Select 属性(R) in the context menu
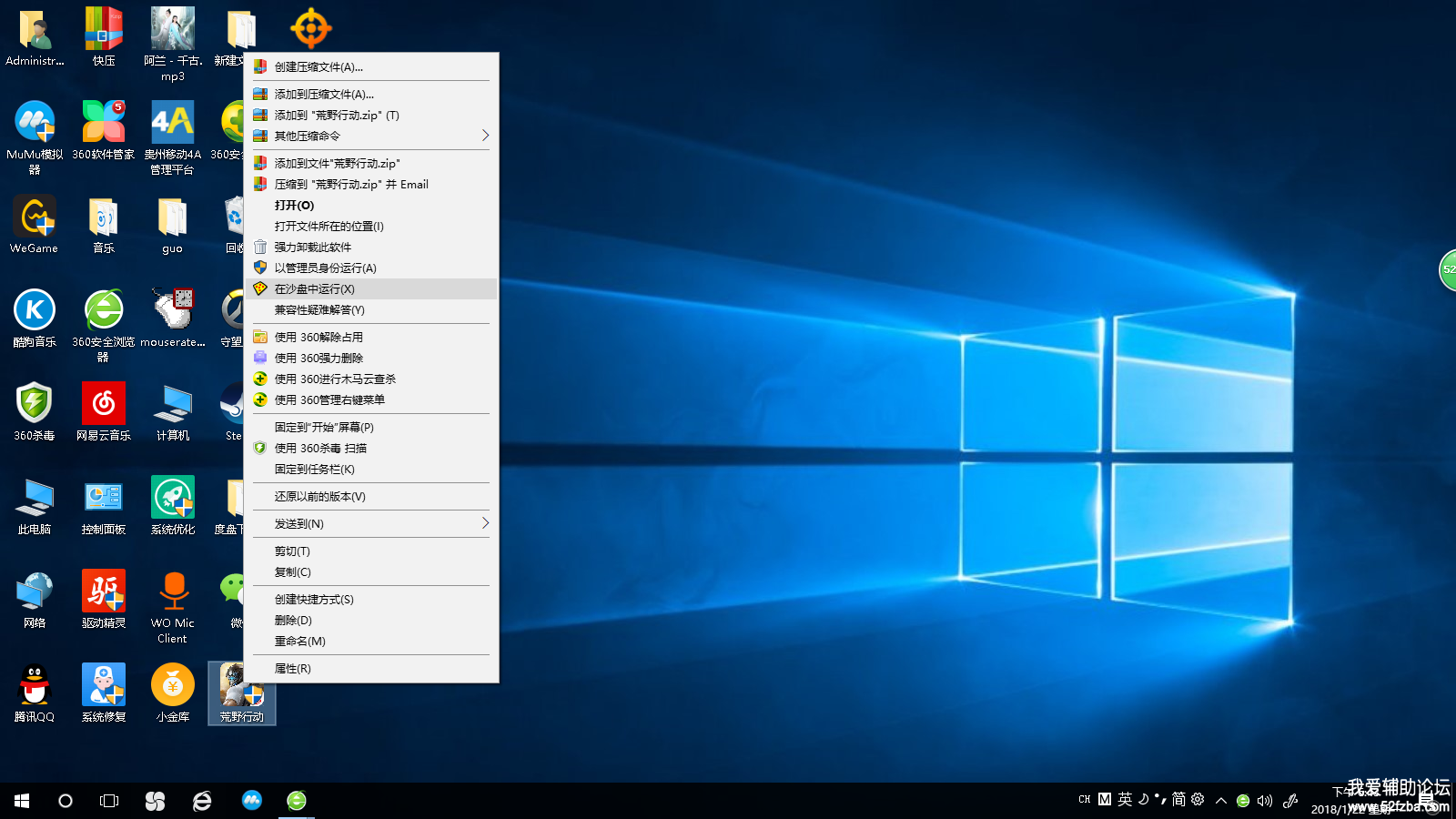Image resolution: width=1456 pixels, height=819 pixels. (293, 668)
